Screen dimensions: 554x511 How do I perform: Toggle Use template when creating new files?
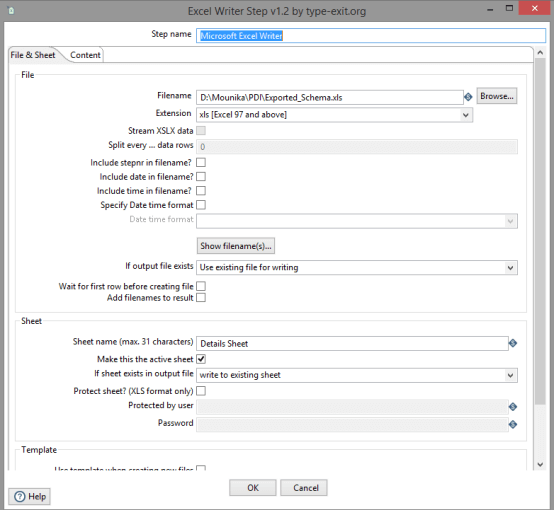pyautogui.click(x=201, y=468)
